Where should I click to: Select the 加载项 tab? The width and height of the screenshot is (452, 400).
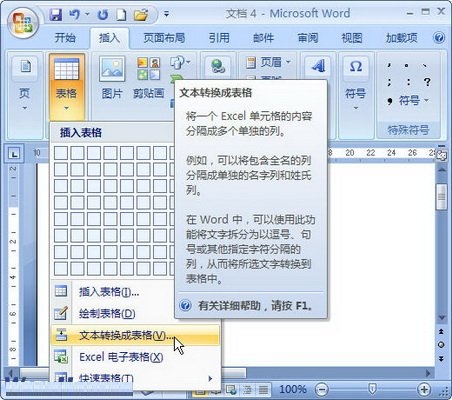point(402,38)
